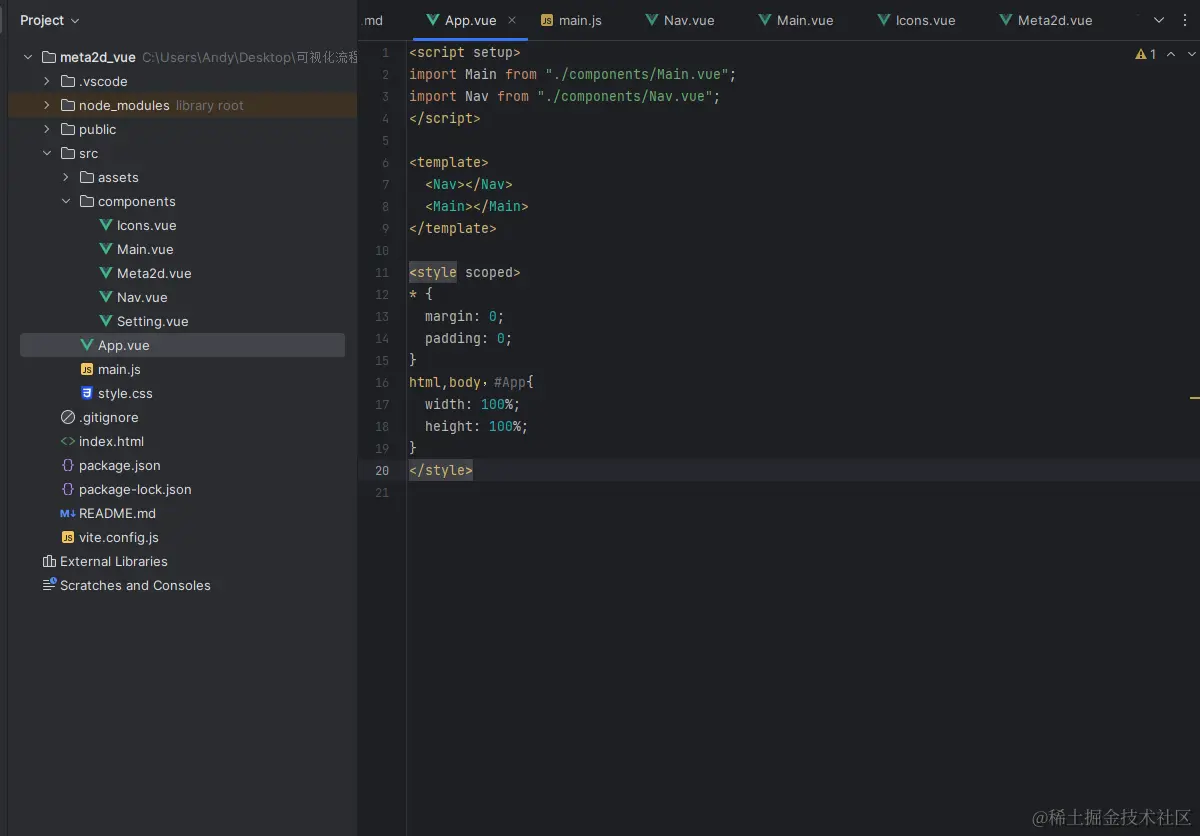Open package.json from the file tree
The width and height of the screenshot is (1200, 836).
point(119,465)
